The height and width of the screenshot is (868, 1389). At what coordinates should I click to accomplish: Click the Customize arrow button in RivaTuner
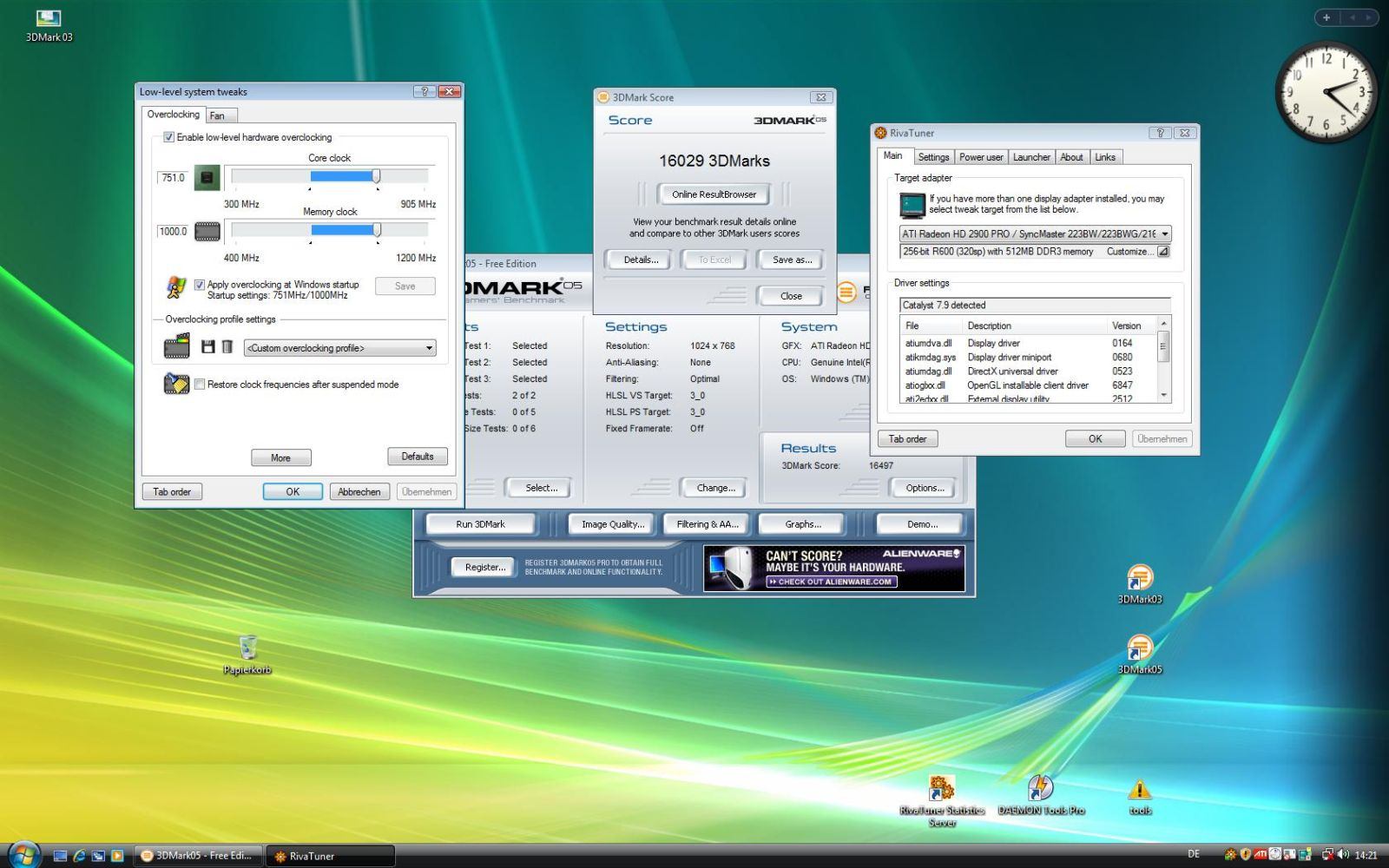click(x=1163, y=252)
